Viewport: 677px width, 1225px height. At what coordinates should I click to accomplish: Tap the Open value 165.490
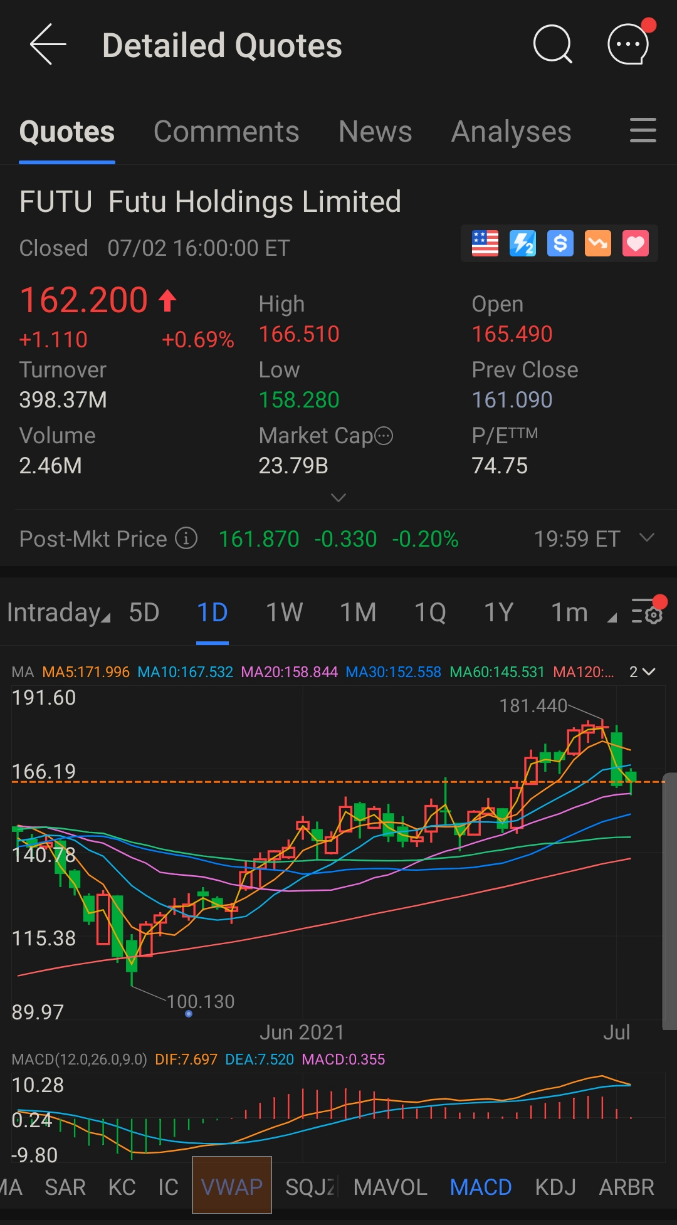pos(512,335)
